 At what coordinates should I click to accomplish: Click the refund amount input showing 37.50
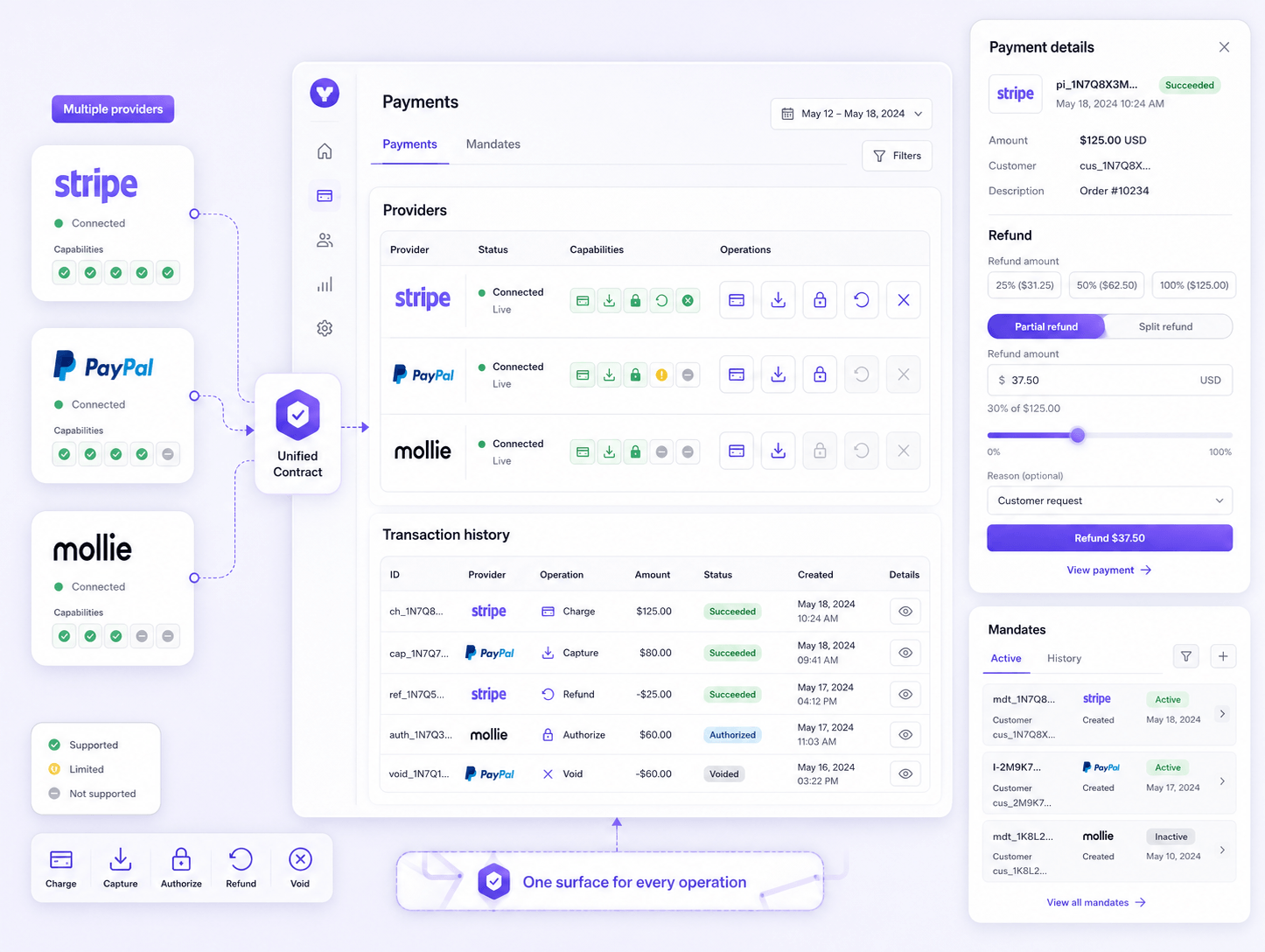1109,381
